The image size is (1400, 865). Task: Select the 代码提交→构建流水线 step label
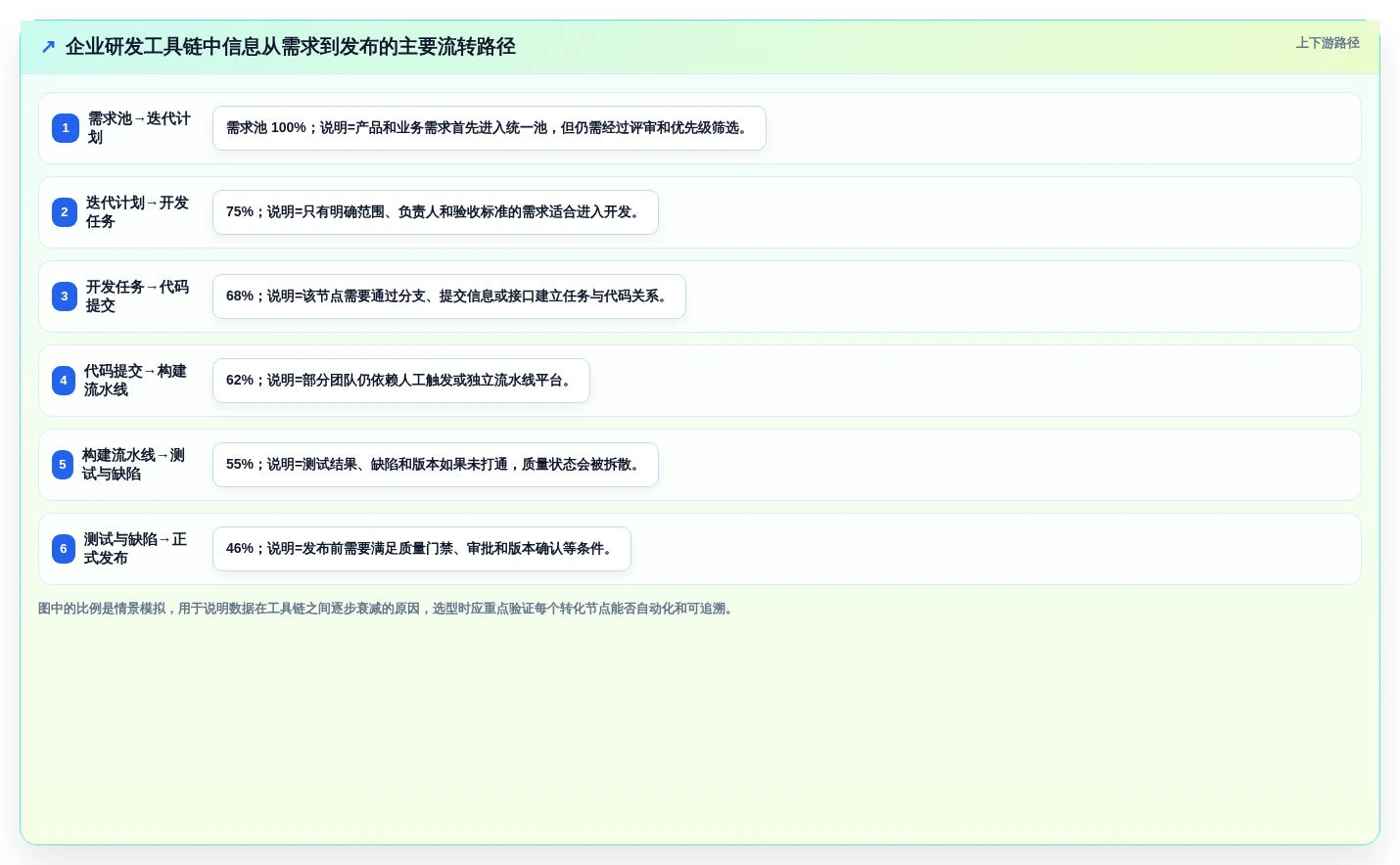click(x=136, y=381)
